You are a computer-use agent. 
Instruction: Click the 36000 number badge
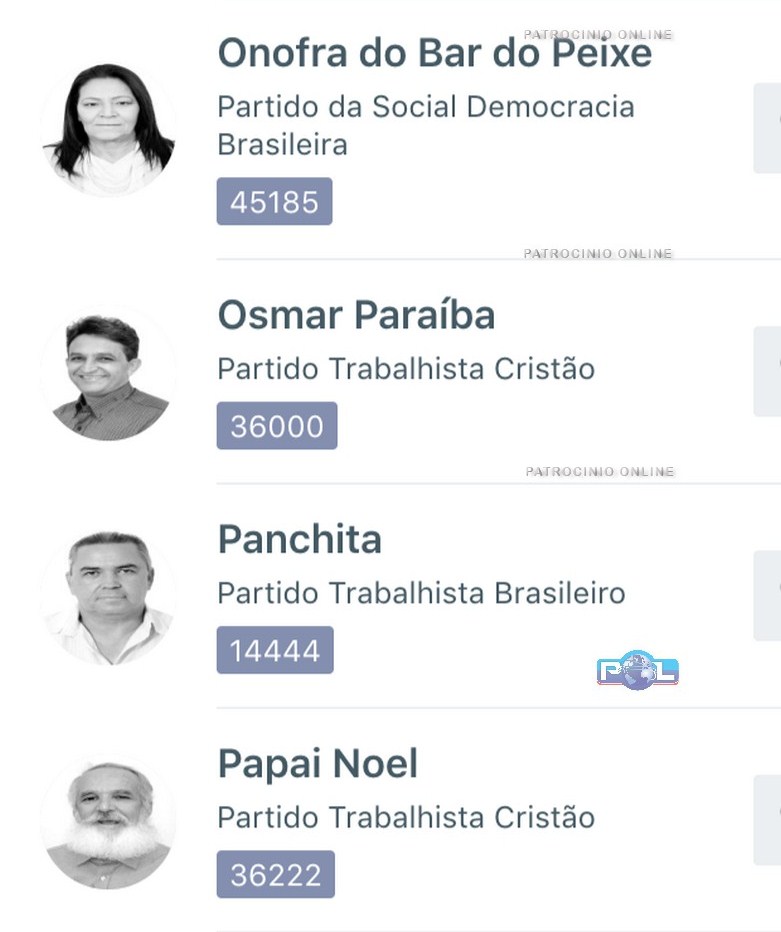tap(277, 426)
